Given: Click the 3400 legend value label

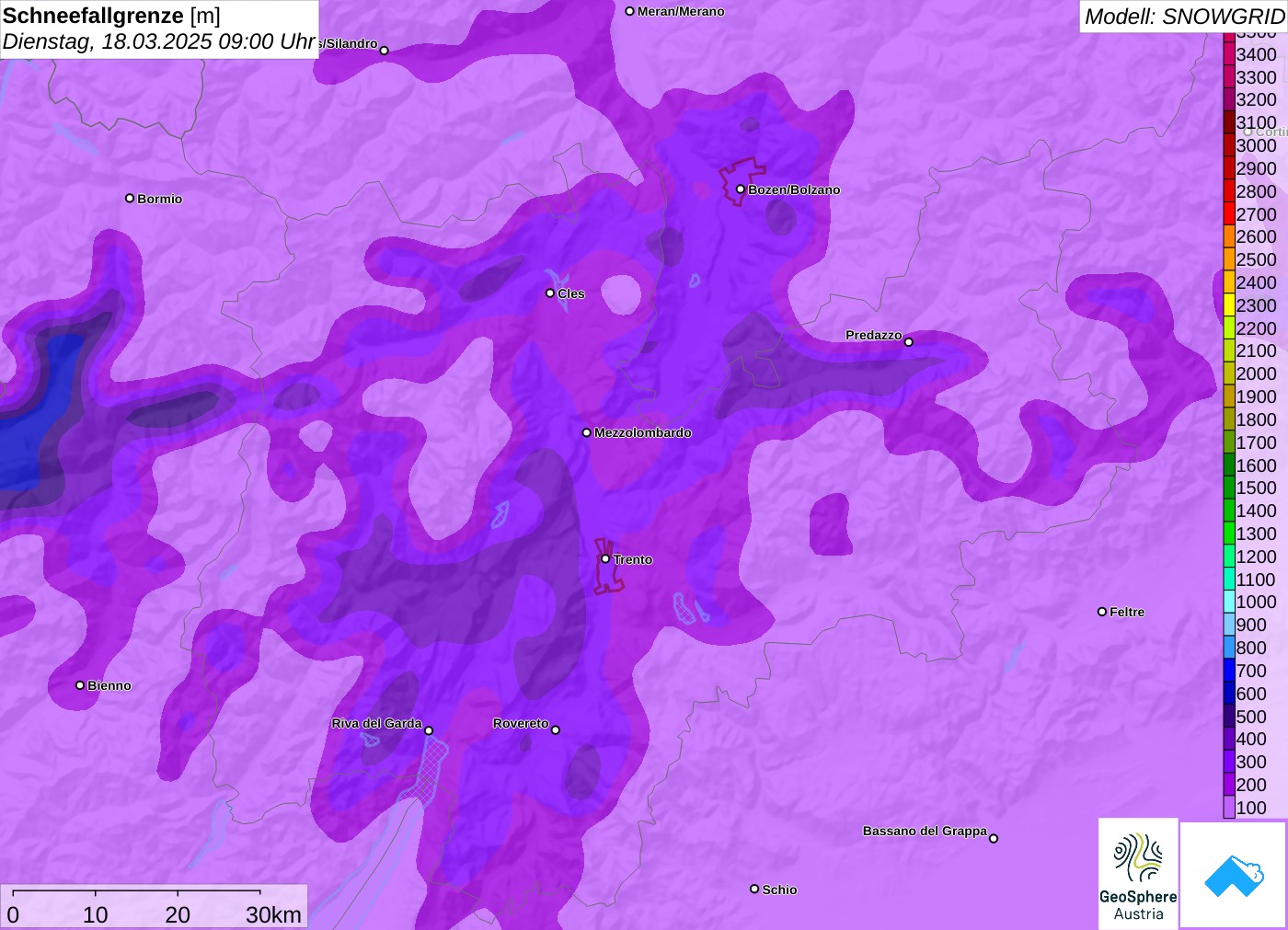Looking at the screenshot, I should pyautogui.click(x=1257, y=54).
